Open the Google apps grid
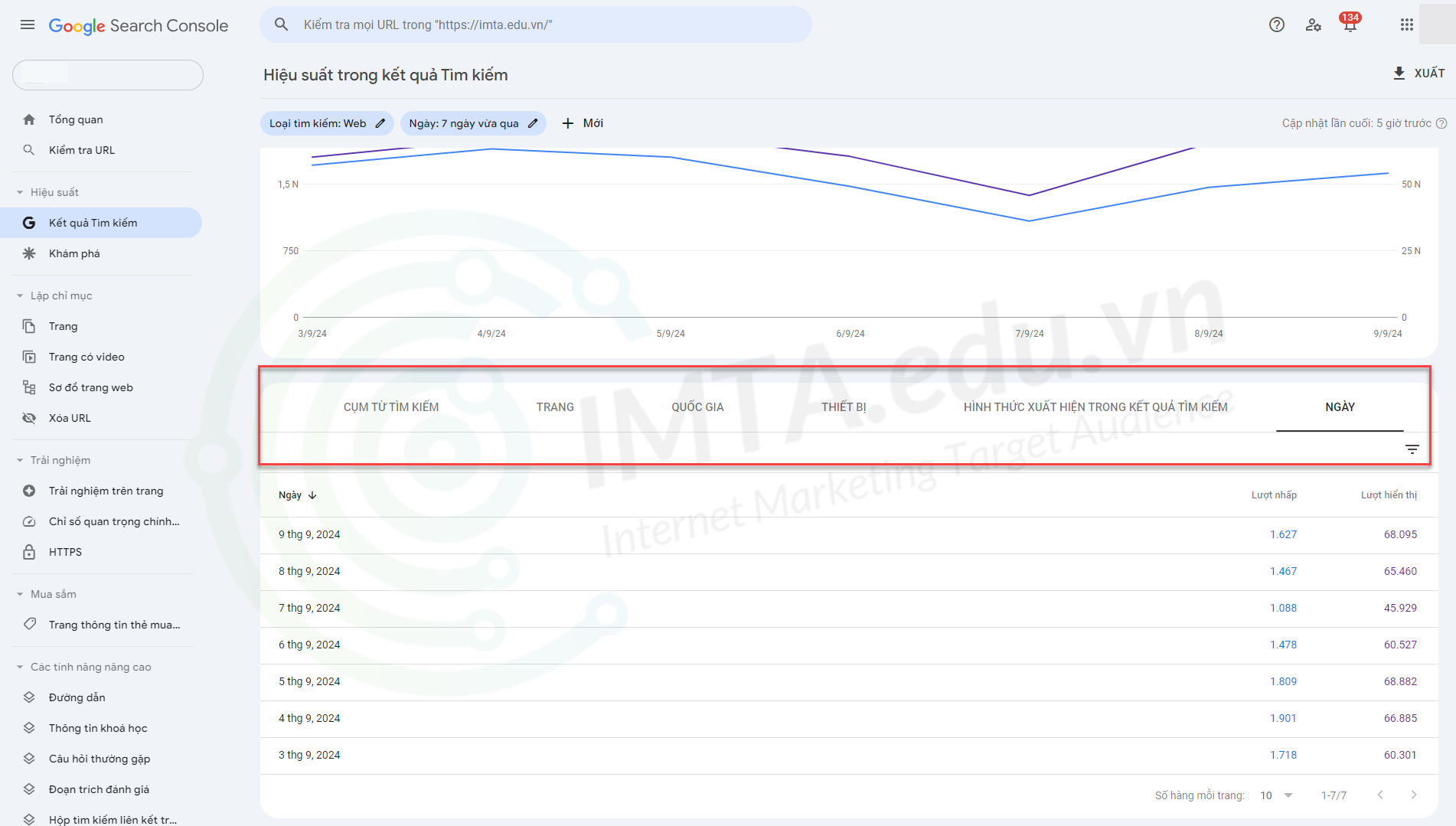 pos(1406,24)
